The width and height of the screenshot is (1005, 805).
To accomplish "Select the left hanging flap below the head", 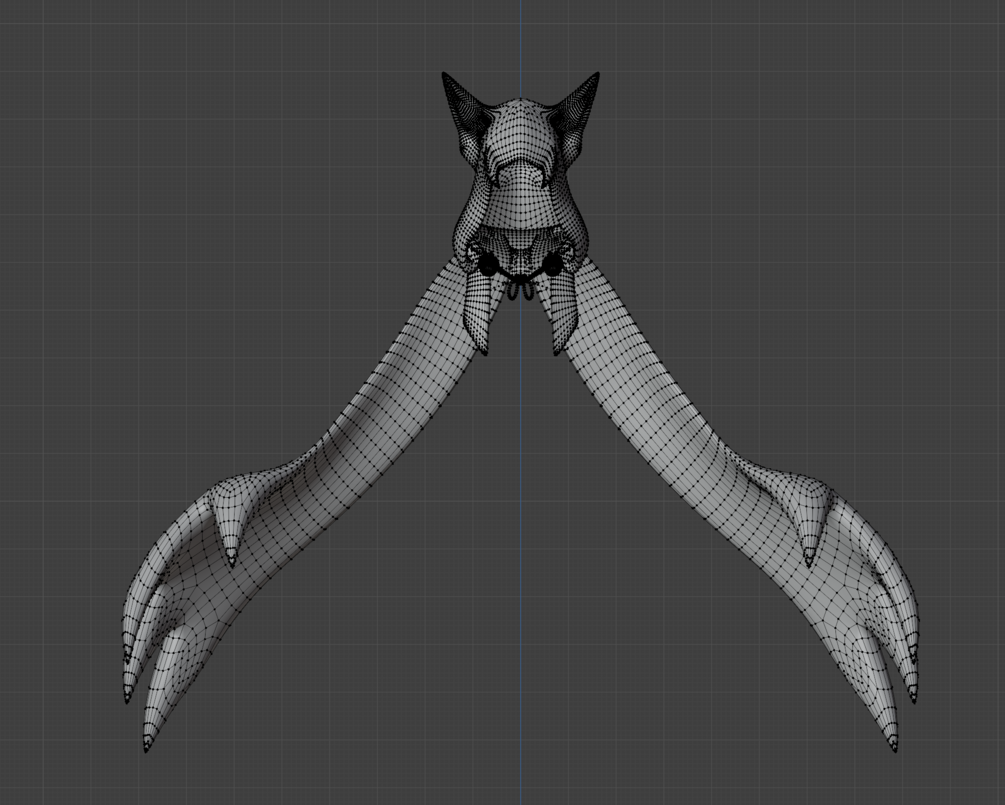I will pos(478,312).
